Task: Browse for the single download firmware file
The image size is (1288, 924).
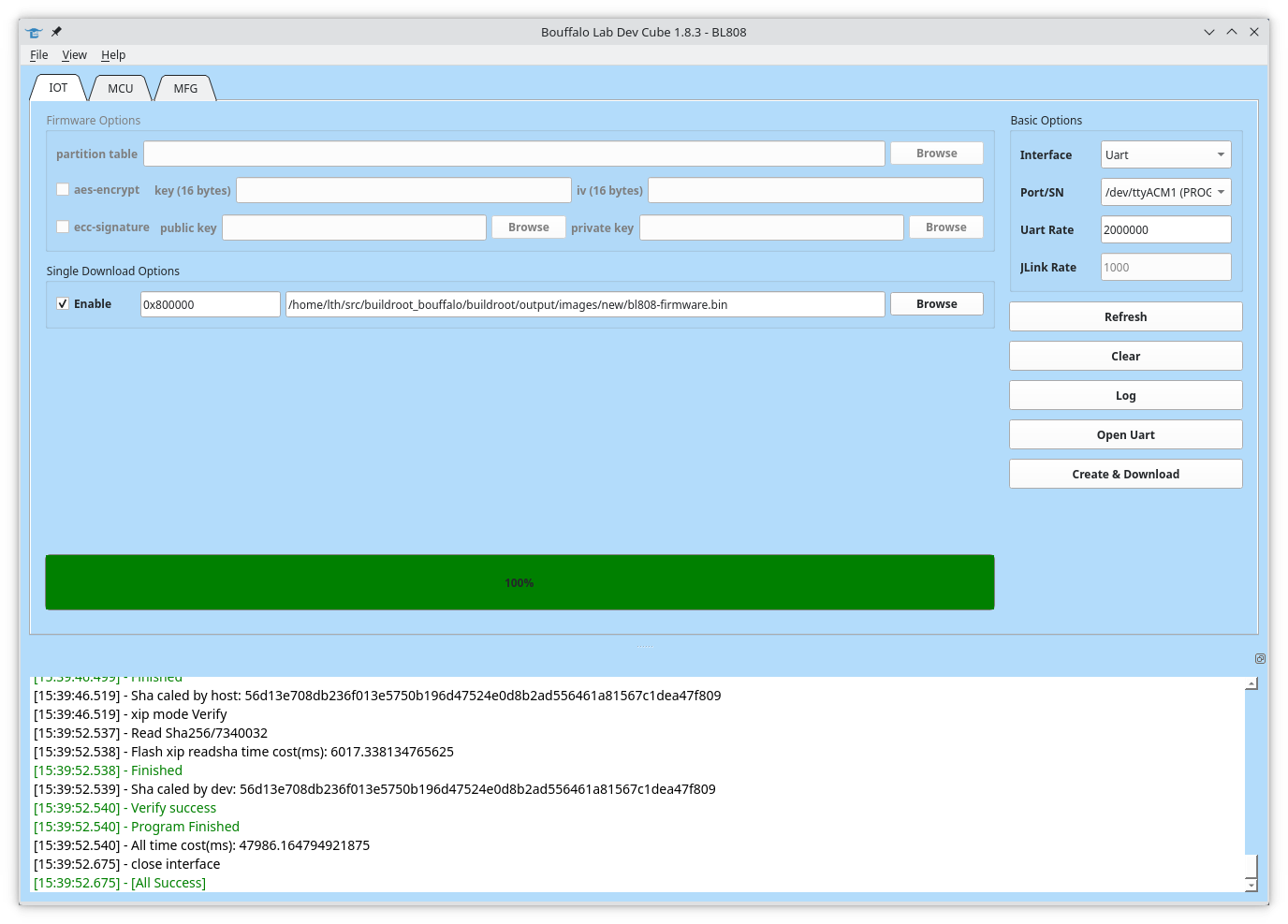Action: [x=936, y=303]
